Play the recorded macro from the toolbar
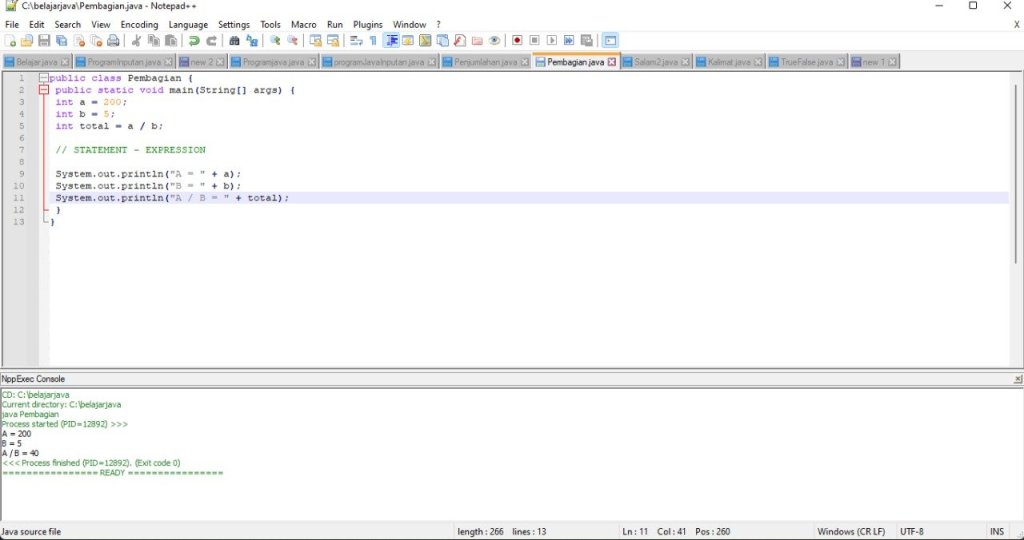Viewport: 1024px width, 540px height. [x=552, y=41]
